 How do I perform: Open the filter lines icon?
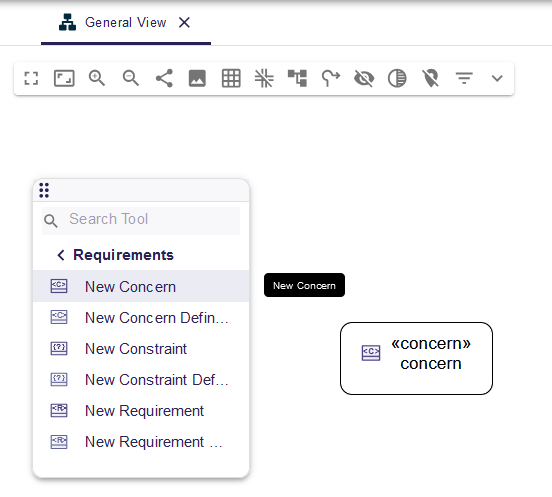coord(464,78)
